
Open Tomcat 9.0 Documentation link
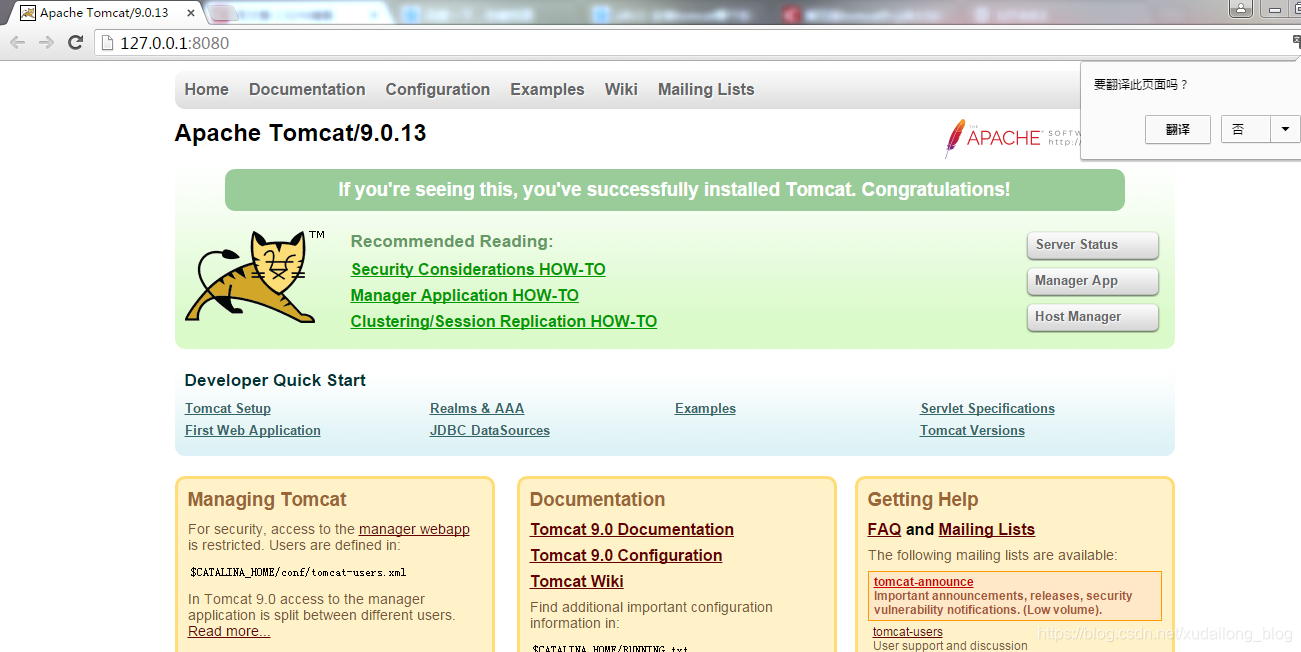tap(632, 529)
